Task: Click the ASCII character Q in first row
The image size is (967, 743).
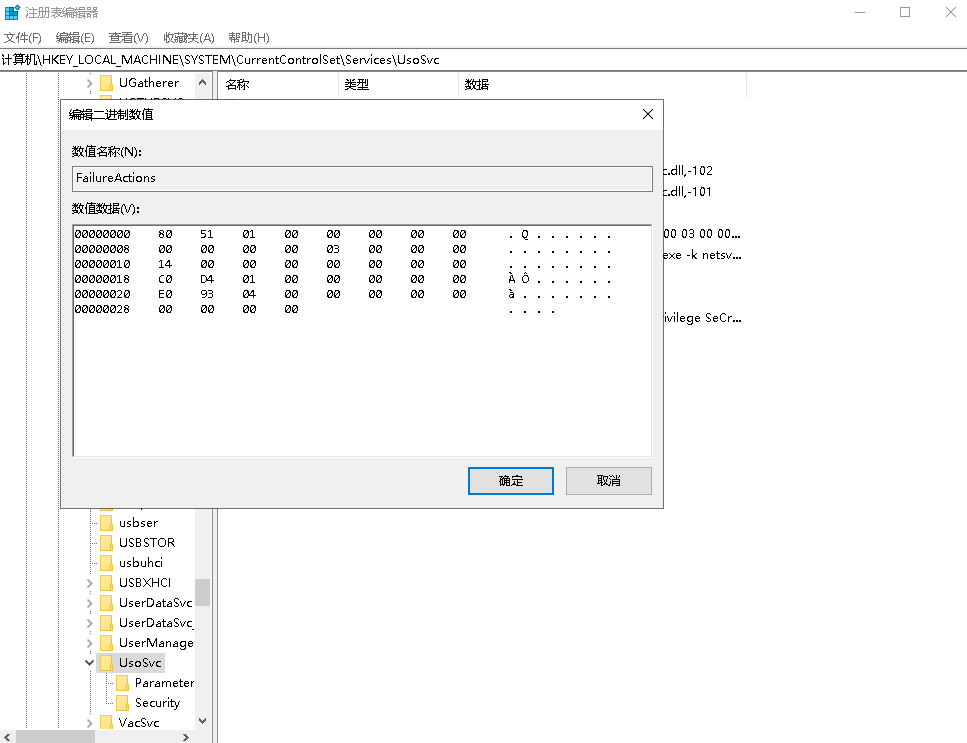Action: click(525, 234)
